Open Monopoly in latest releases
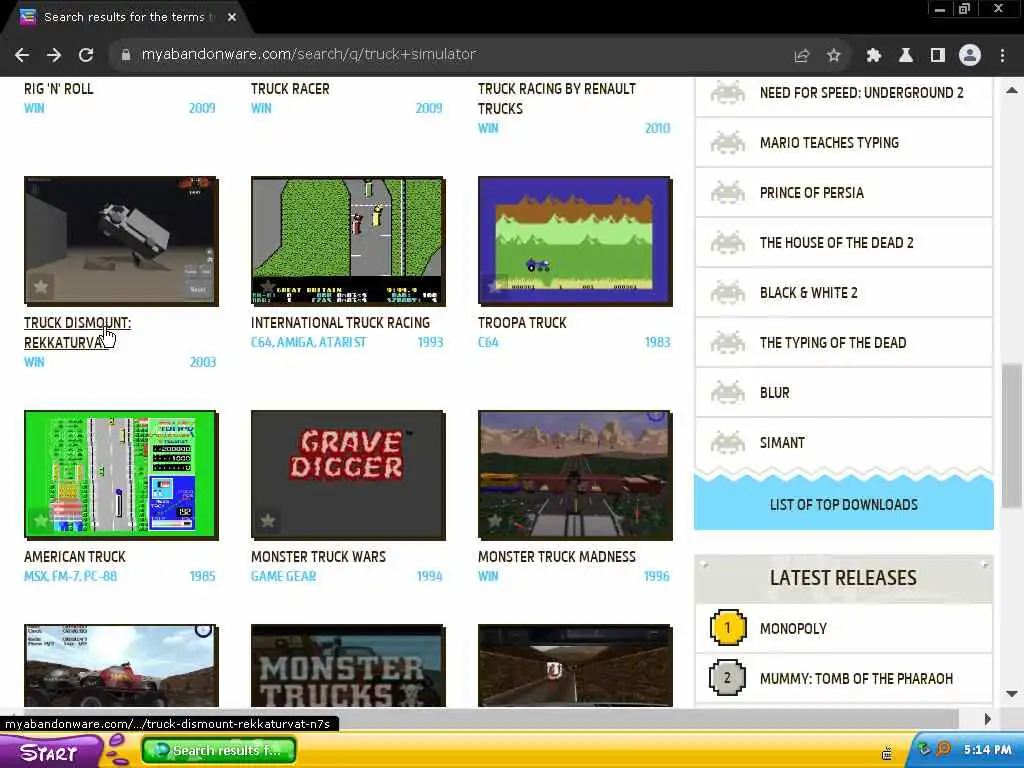Screen dimensions: 1024x768 (793, 628)
